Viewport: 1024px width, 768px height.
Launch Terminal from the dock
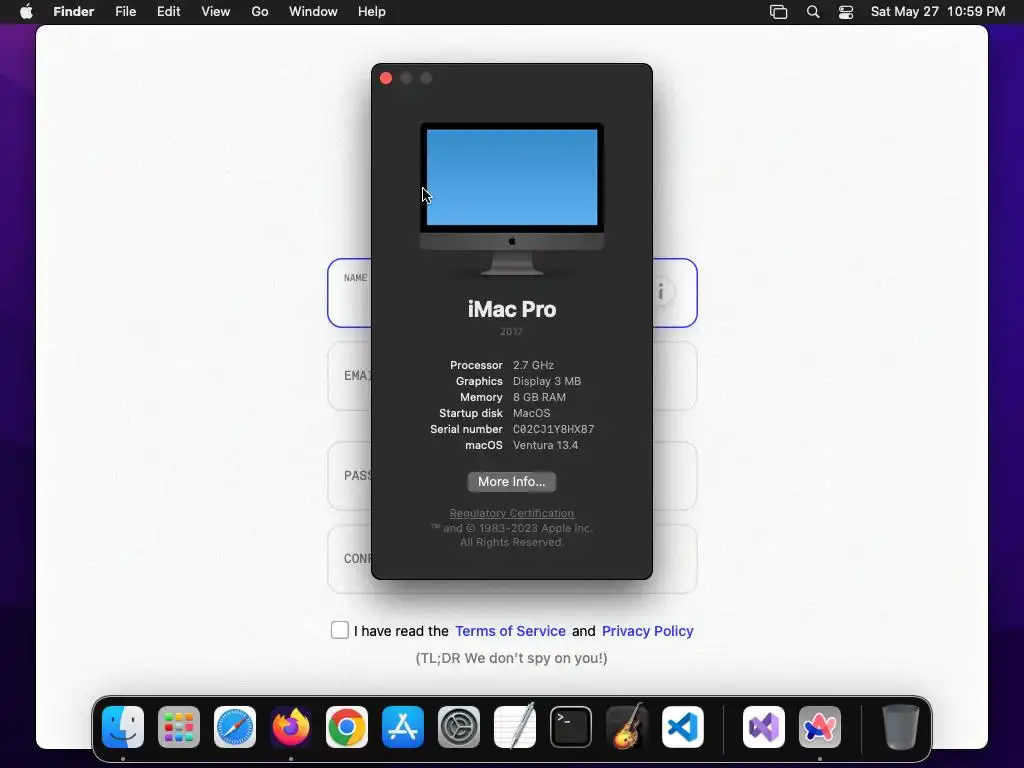[571, 727]
